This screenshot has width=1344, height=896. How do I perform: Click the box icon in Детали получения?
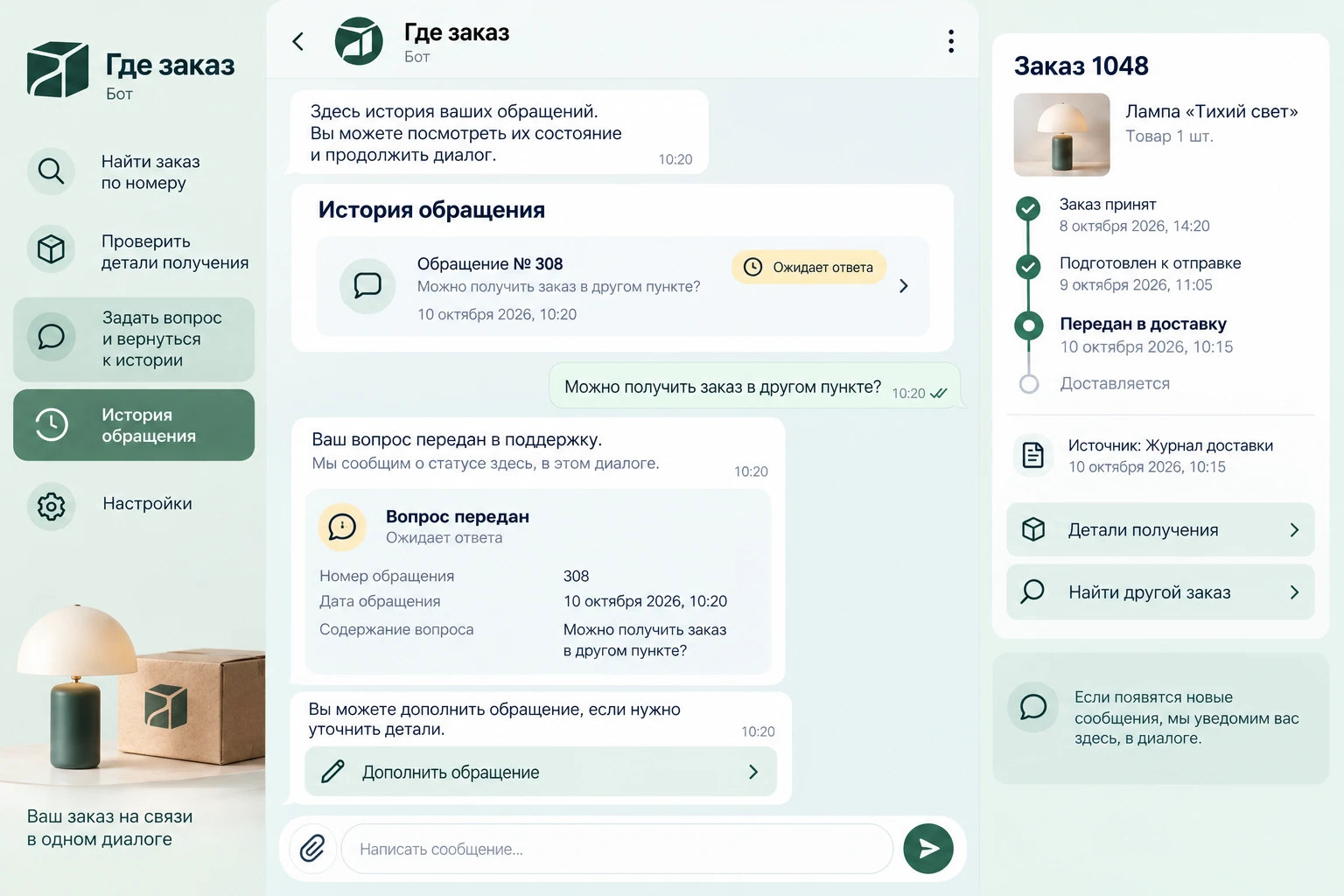tap(1033, 529)
